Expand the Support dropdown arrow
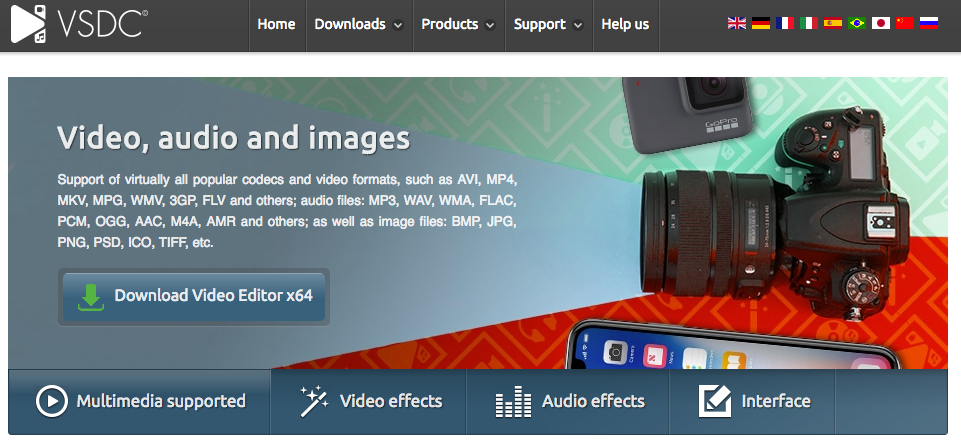The height and width of the screenshot is (447, 961). pyautogui.click(x=578, y=26)
